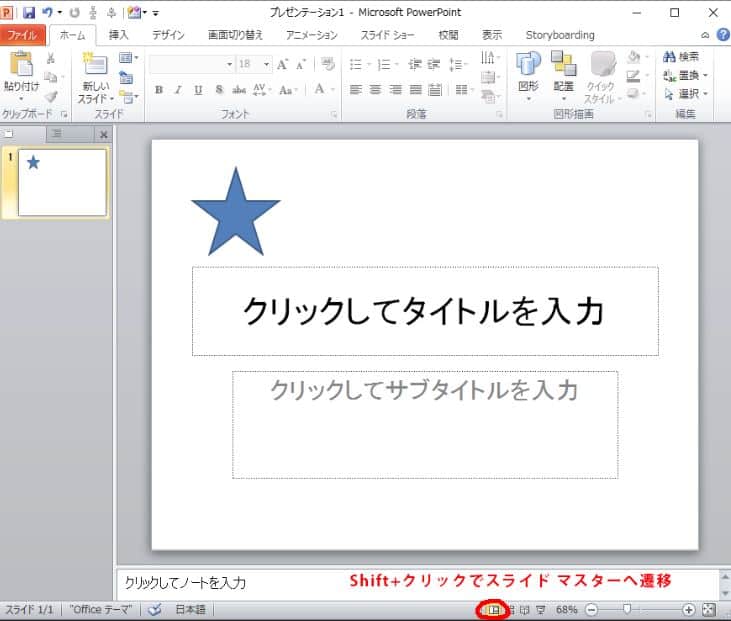This screenshot has height=621, width=731.
Task: Toggle Italic formatting
Action: [x=178, y=90]
